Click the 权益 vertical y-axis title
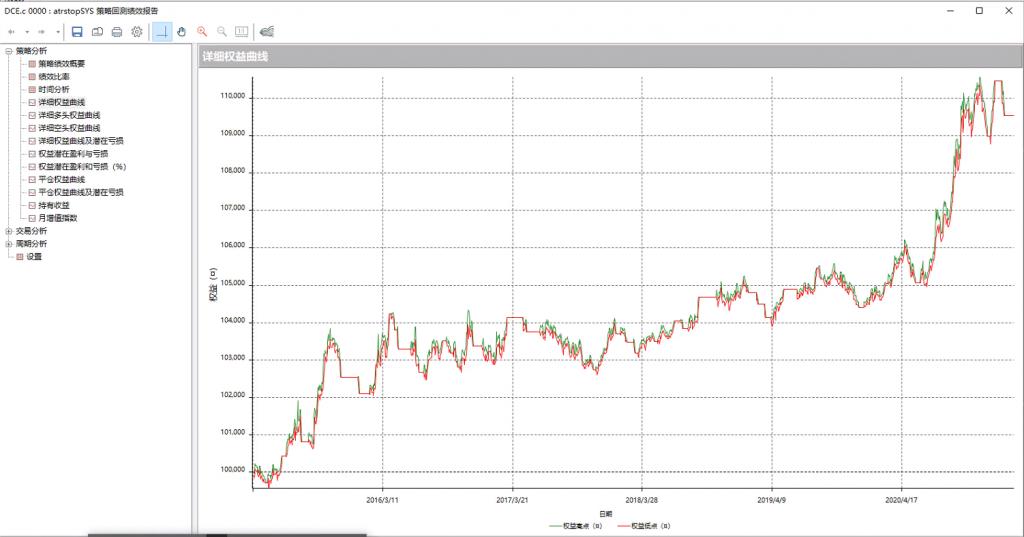Image resolution: width=1024 pixels, height=537 pixels. click(213, 285)
